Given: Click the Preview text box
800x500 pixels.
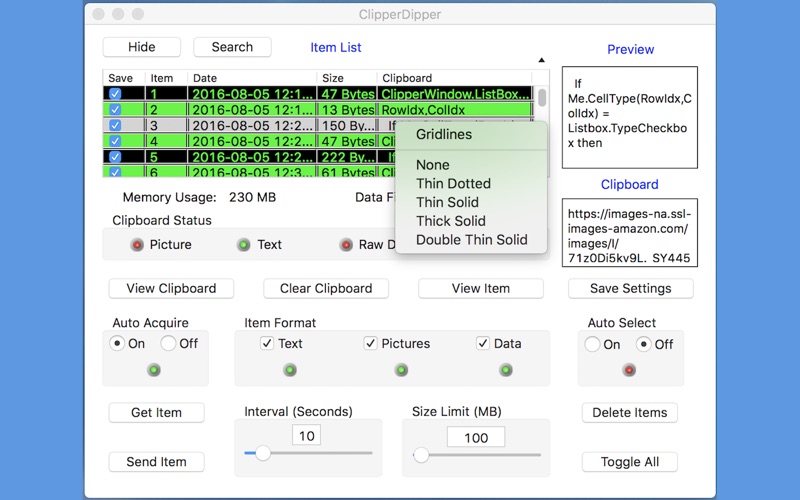Looking at the screenshot, I should click(x=630, y=117).
